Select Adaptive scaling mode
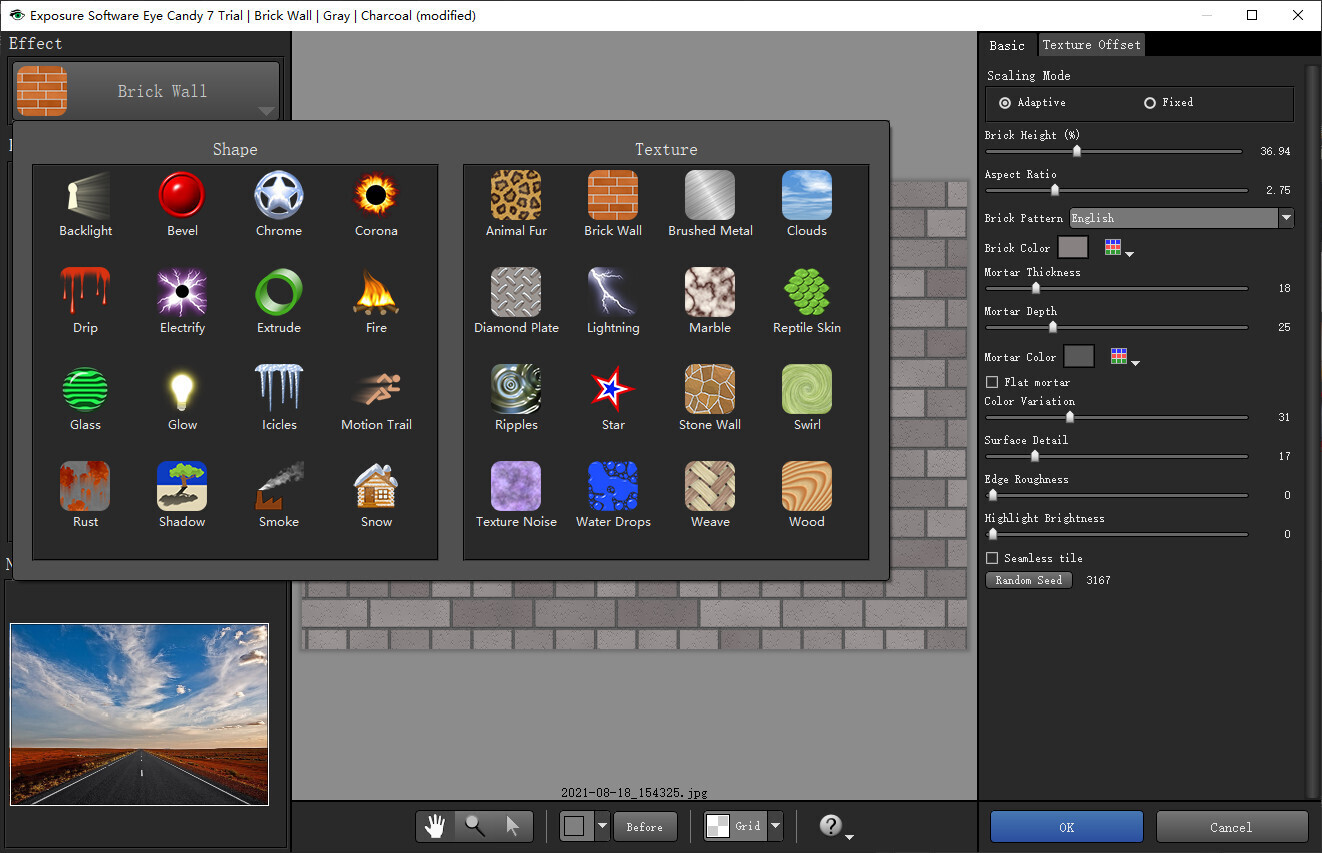Viewport: 1322px width, 853px height. pyautogui.click(x=1005, y=103)
